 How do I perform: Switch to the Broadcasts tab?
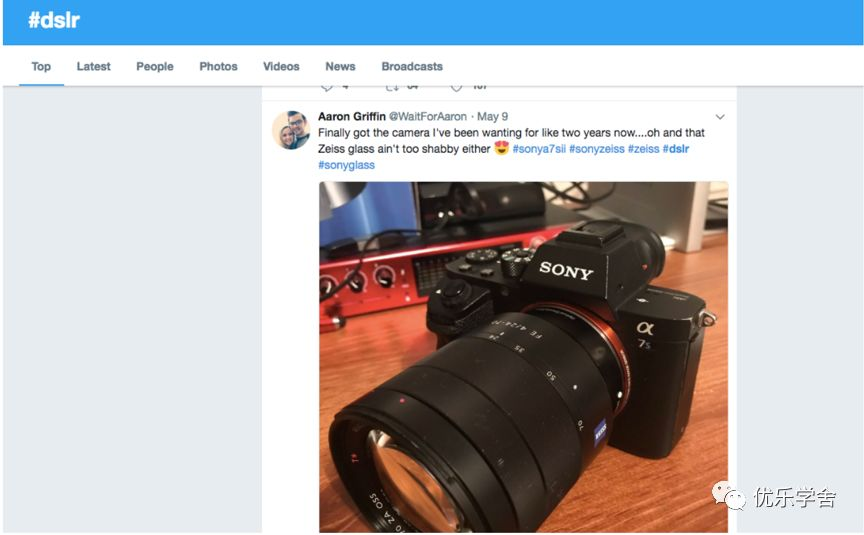(412, 66)
